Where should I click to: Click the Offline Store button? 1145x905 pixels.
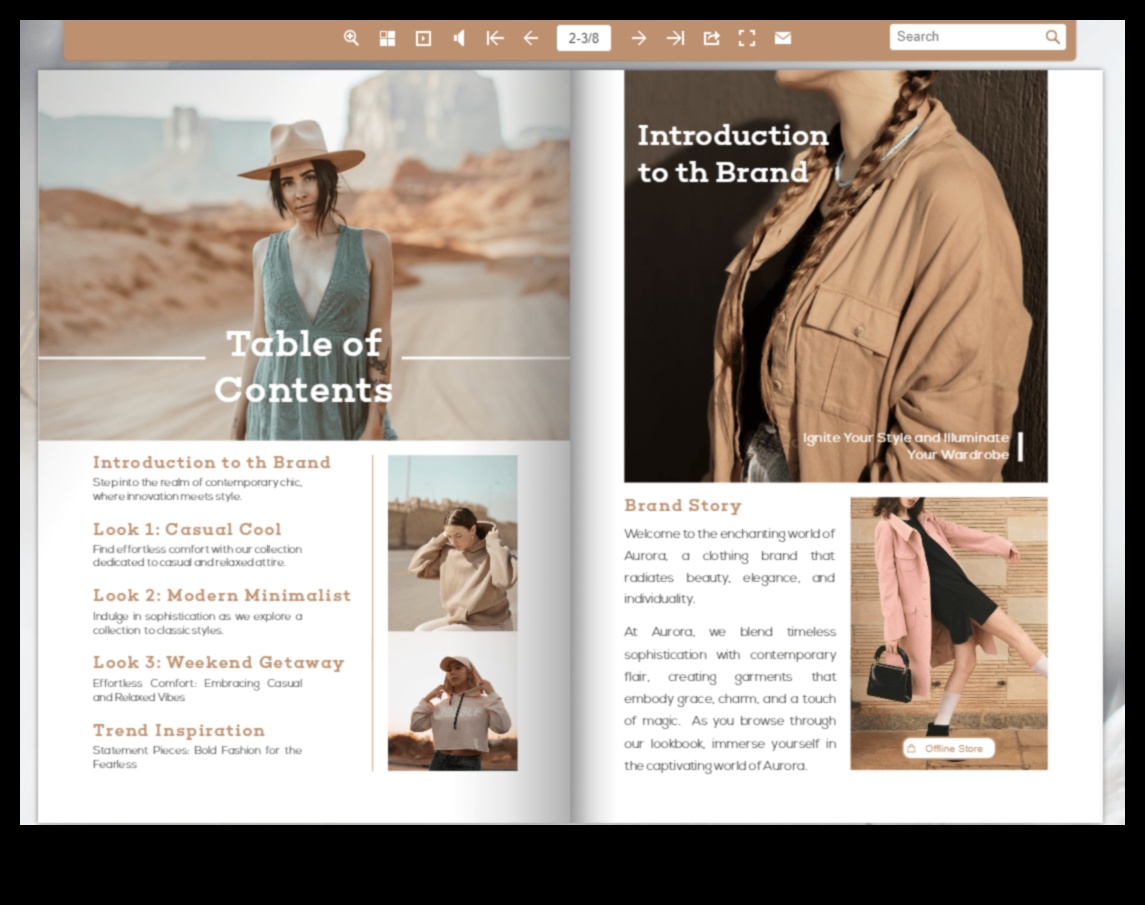coord(948,748)
